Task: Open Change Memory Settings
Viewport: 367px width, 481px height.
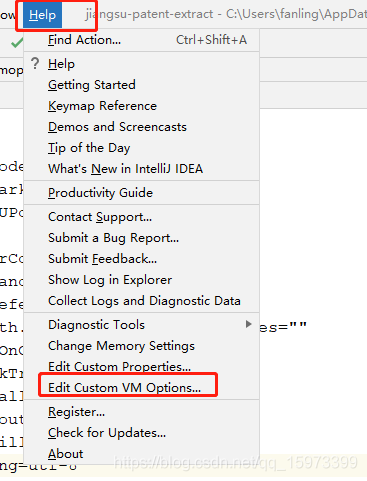Action: [x=142, y=346]
